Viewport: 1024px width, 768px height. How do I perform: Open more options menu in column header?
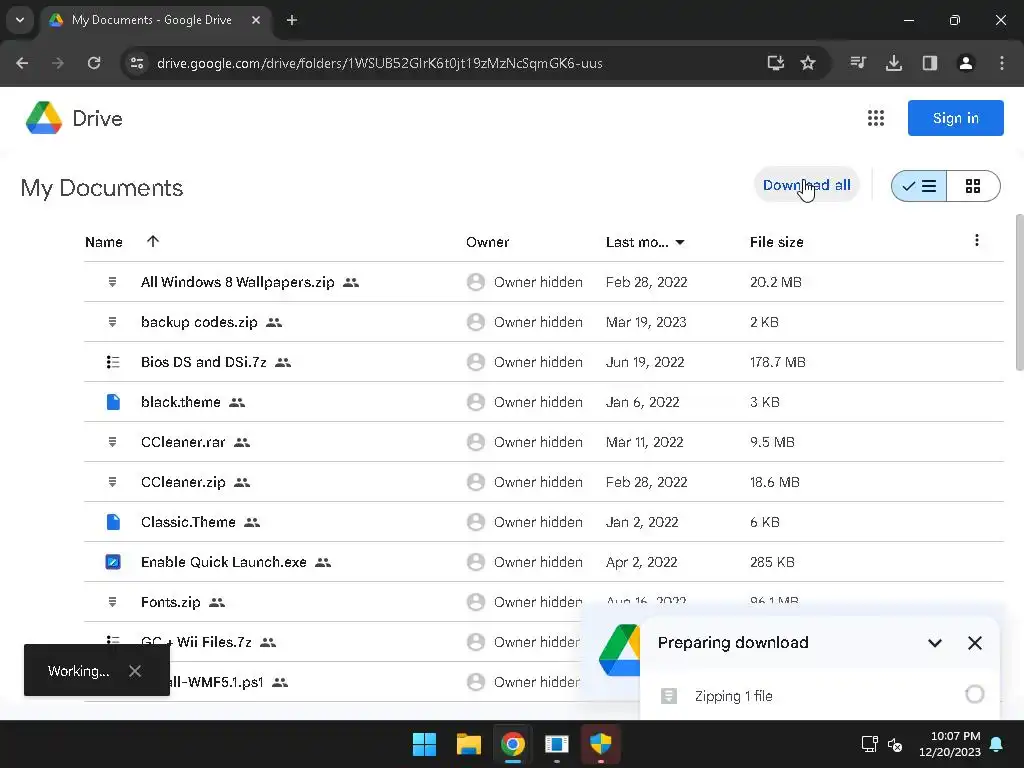tap(976, 241)
